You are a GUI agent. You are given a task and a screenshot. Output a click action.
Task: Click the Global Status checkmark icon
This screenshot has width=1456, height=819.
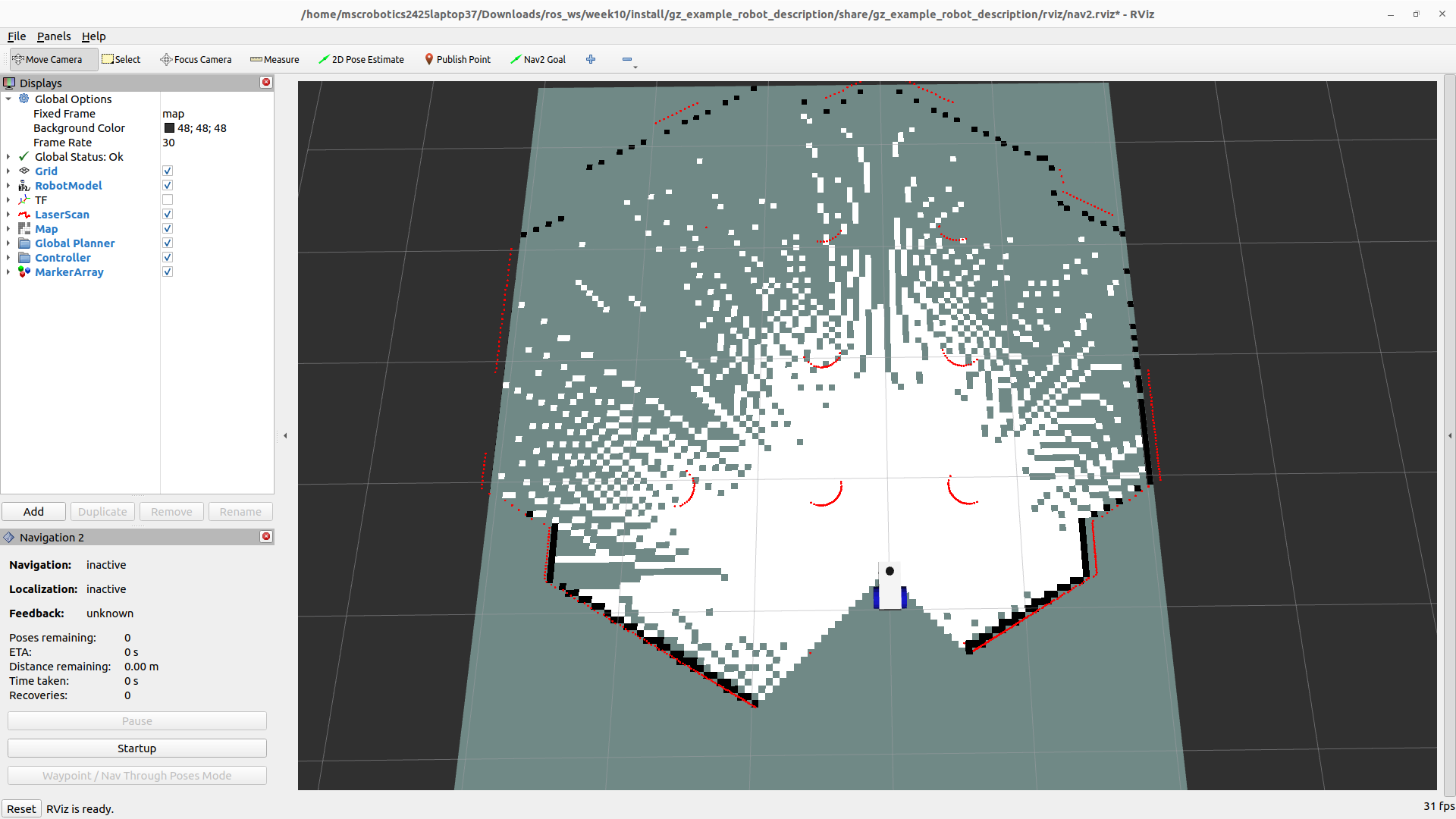(x=24, y=156)
